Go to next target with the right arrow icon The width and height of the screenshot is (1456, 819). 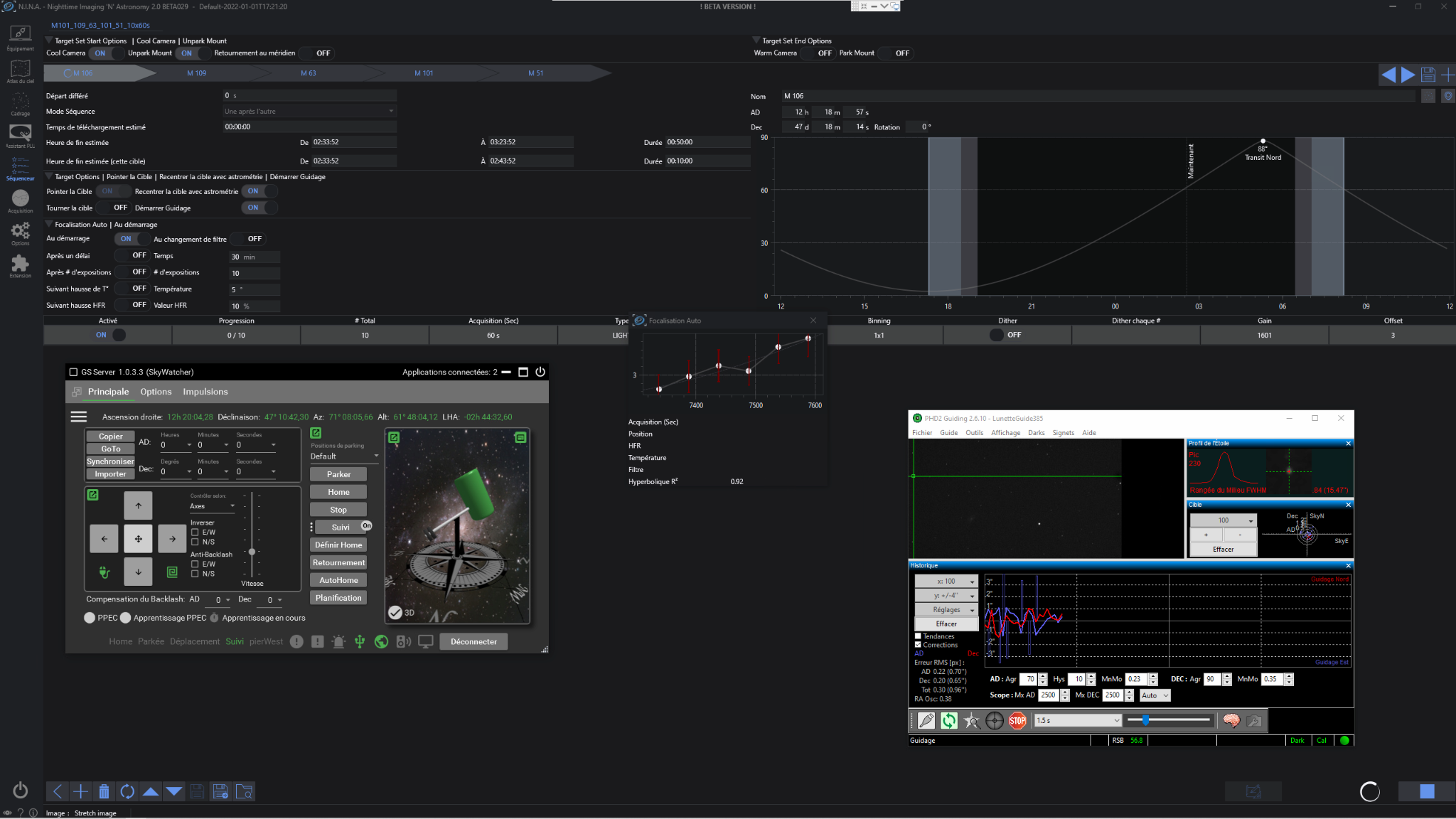point(1408,75)
